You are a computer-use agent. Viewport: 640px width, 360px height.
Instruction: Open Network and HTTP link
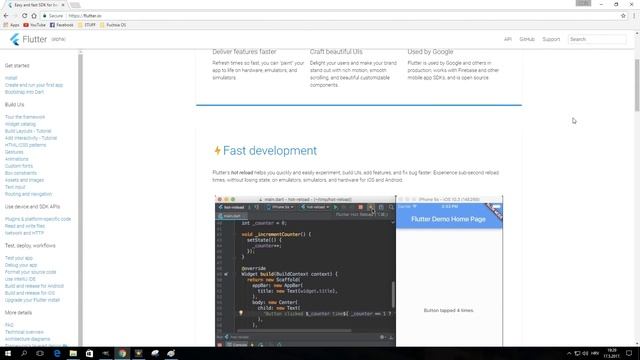[24, 233]
